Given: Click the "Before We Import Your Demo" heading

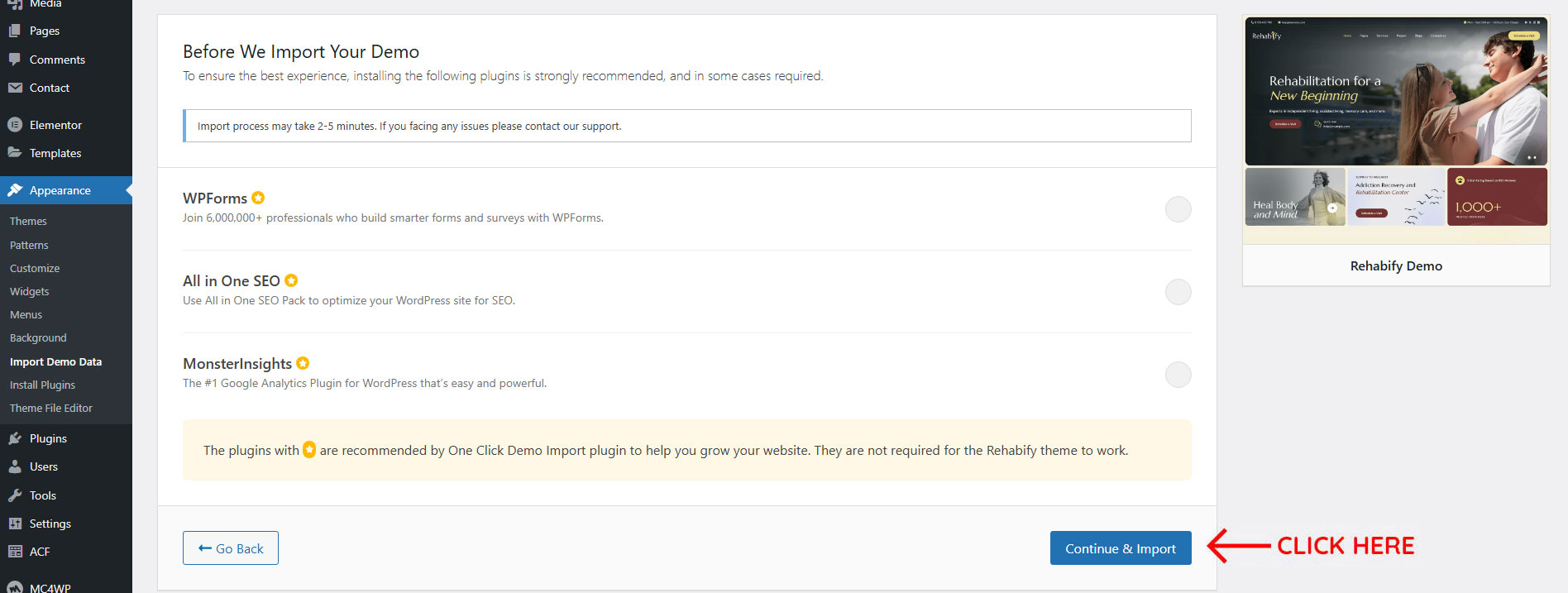Looking at the screenshot, I should [x=301, y=51].
